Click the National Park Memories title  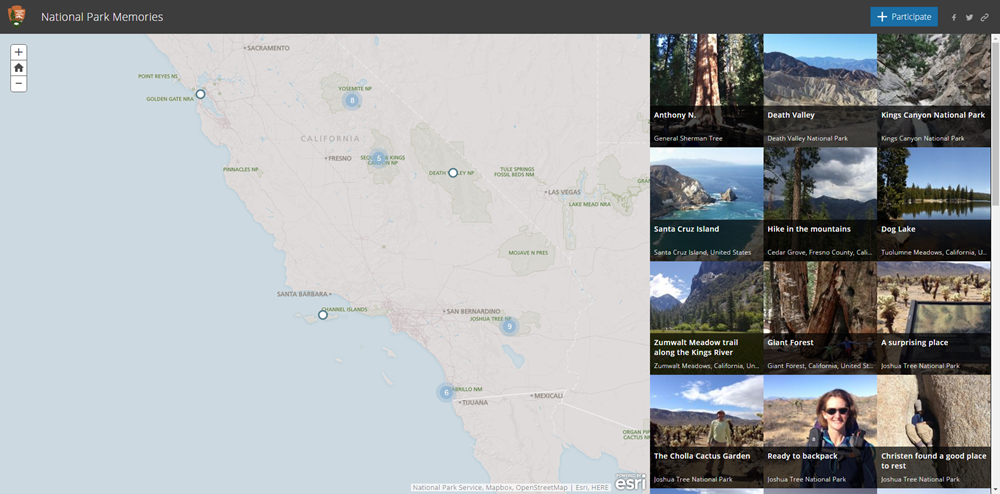click(102, 17)
